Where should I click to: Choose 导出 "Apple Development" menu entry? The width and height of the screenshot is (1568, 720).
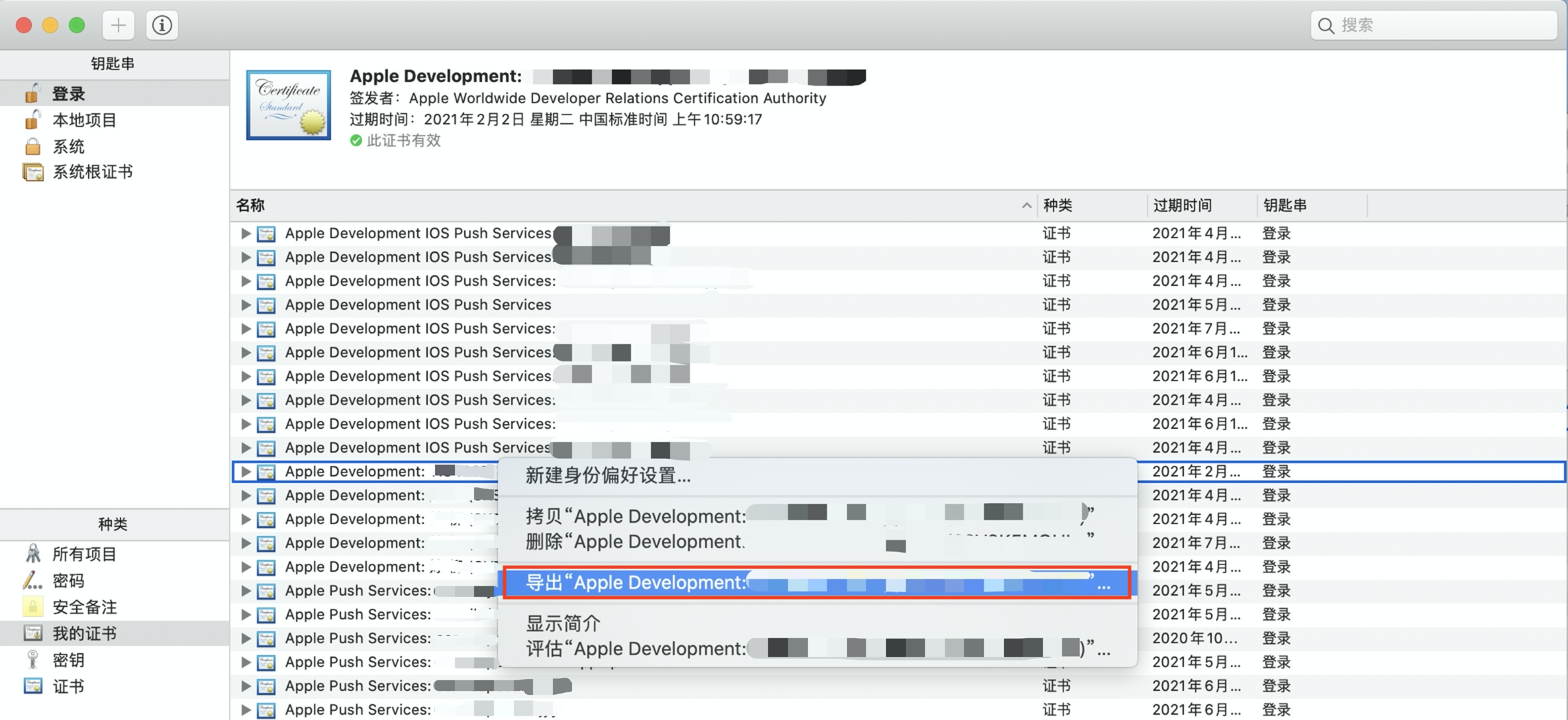pos(817,582)
